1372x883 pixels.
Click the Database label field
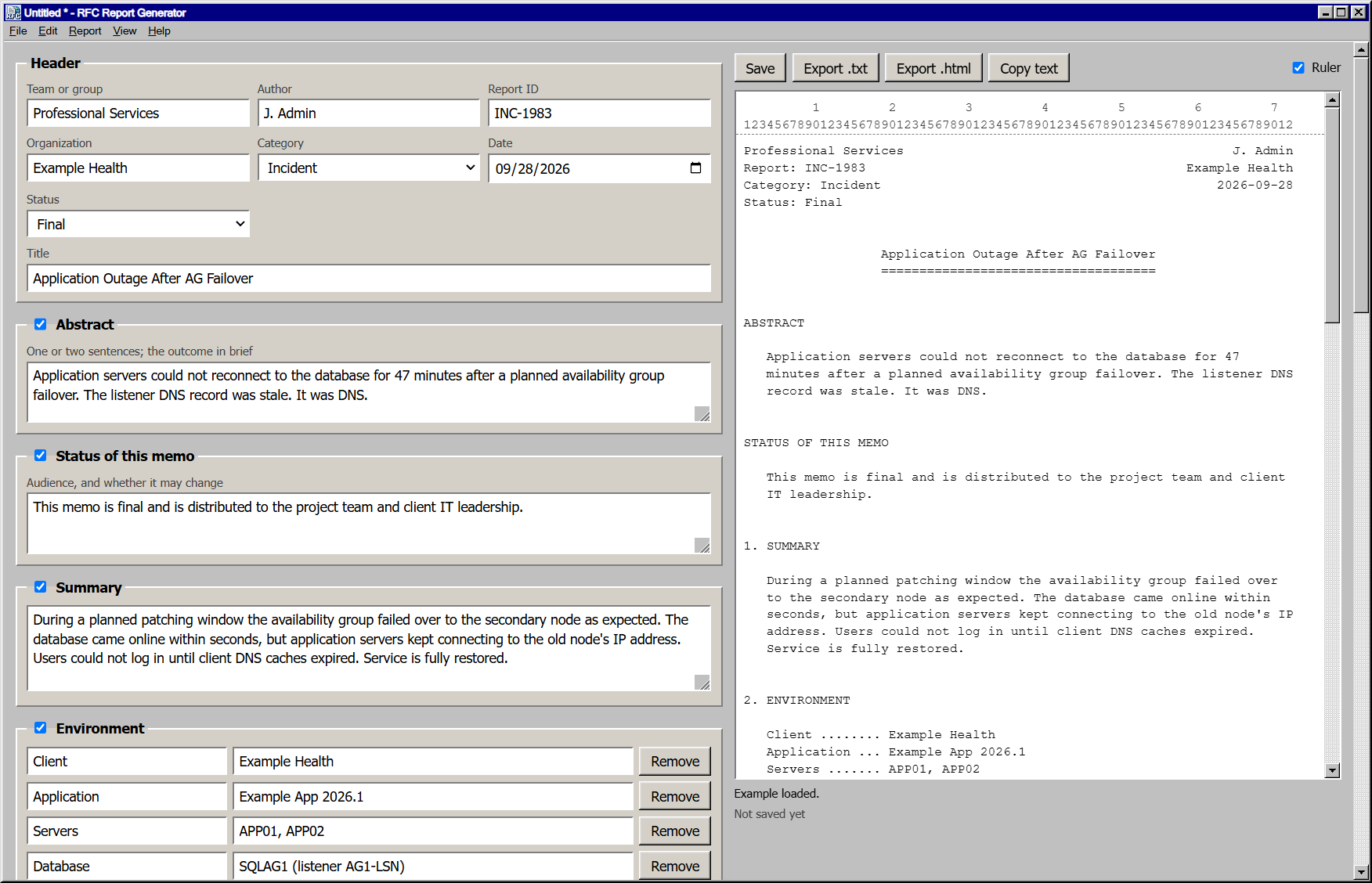pyautogui.click(x=127, y=866)
